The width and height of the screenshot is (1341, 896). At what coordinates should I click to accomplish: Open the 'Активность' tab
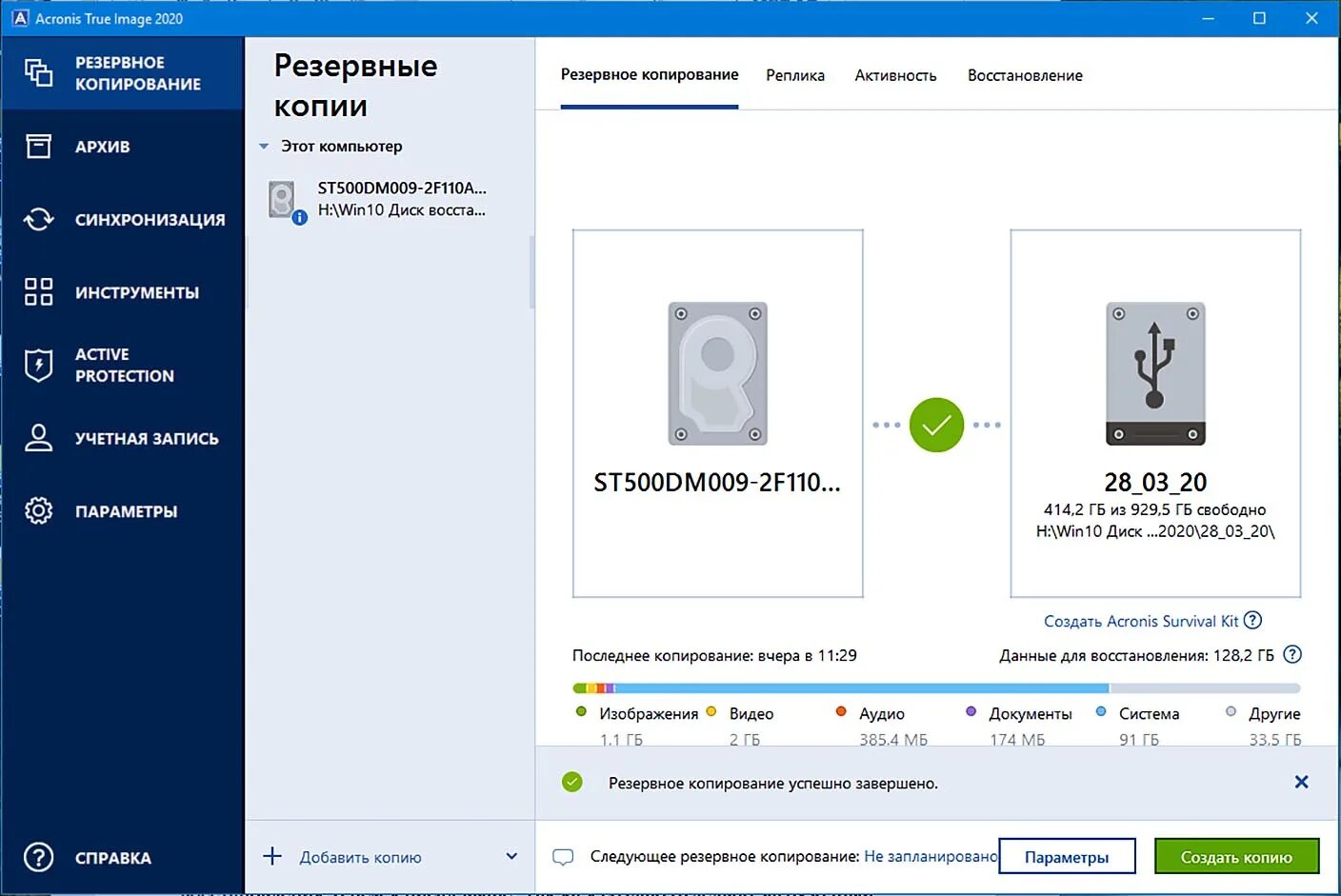895,75
